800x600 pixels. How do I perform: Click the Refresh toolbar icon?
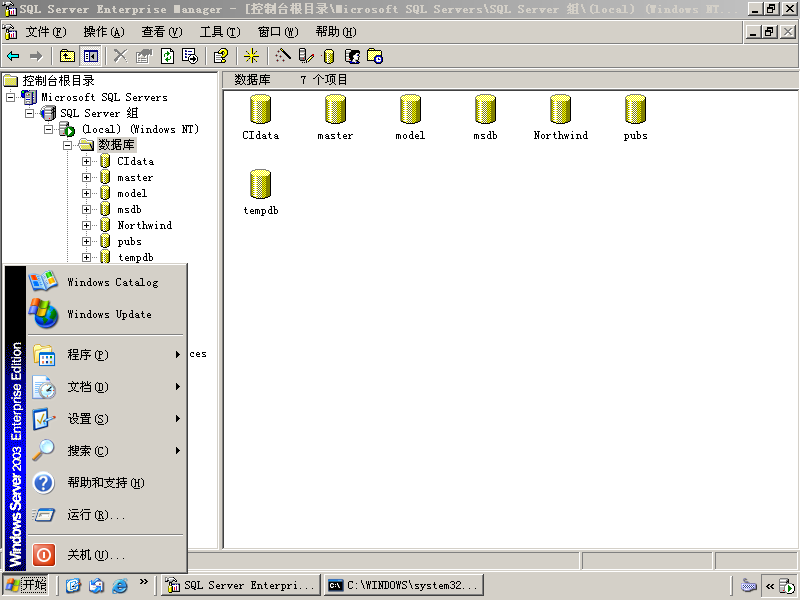click(x=167, y=56)
